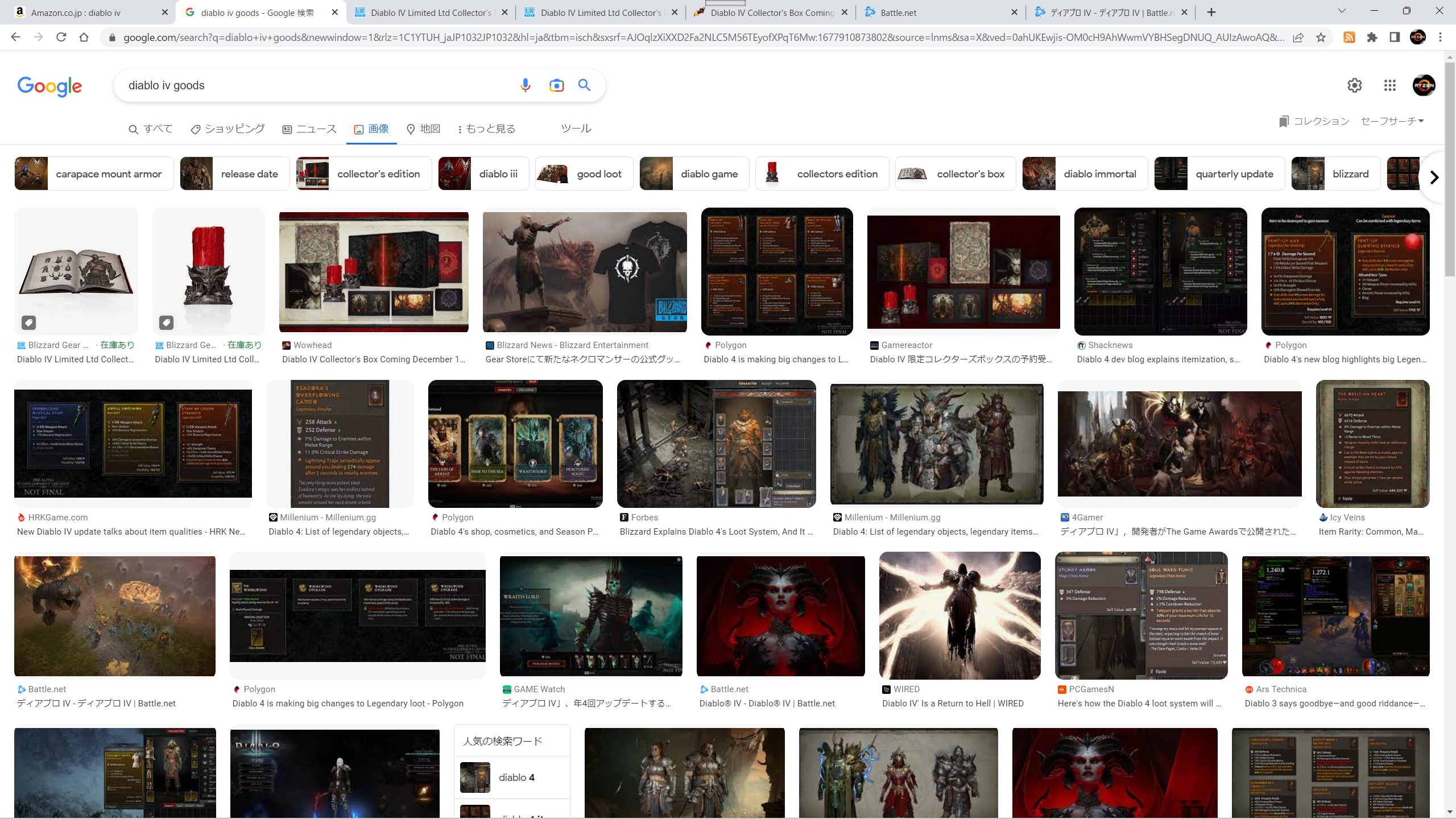The width and height of the screenshot is (1456, 819).
Task: Open 4Gamer Game Awards artwork image
Action: tap(1180, 444)
